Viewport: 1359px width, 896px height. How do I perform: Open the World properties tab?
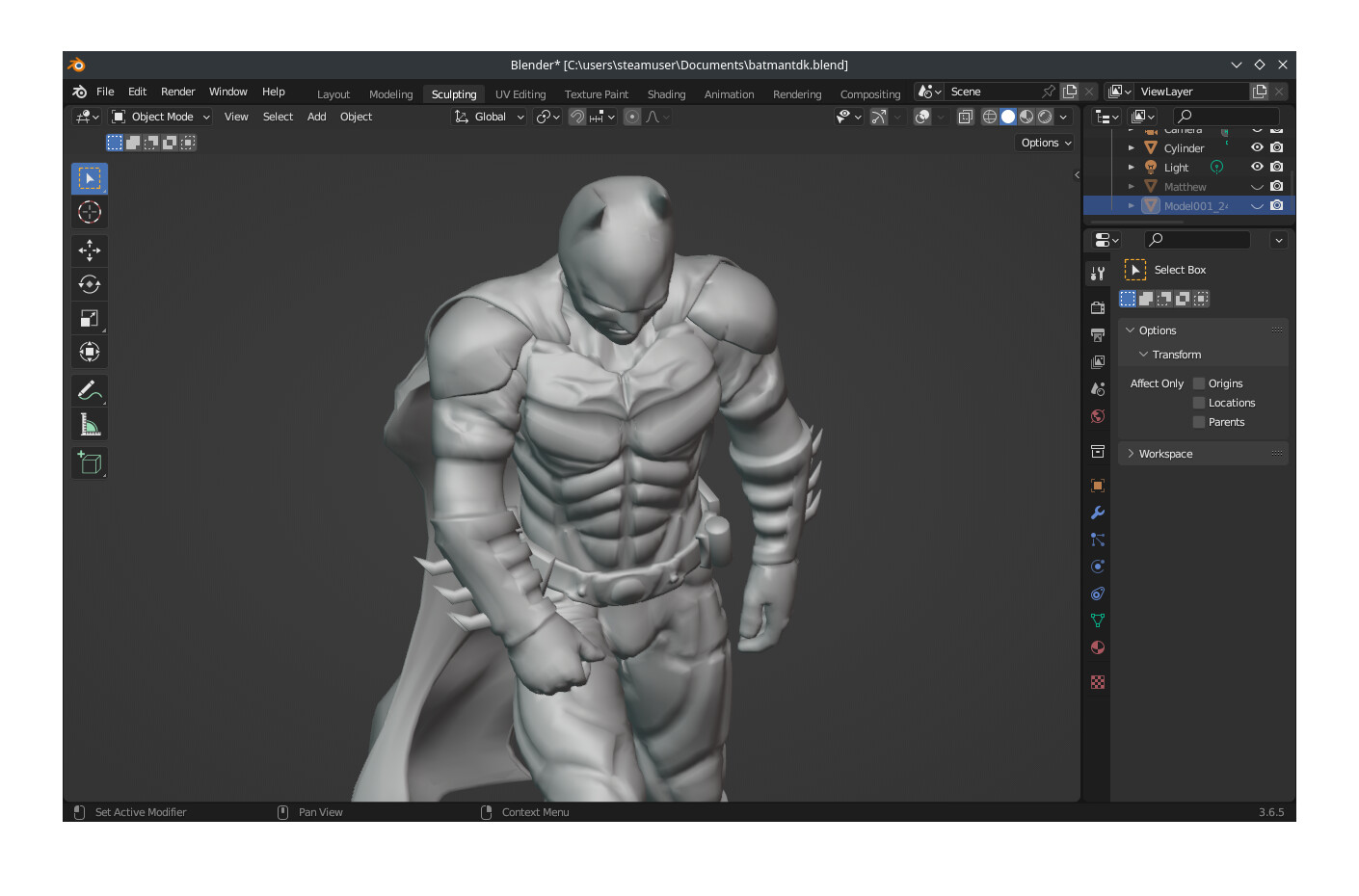[x=1097, y=416]
